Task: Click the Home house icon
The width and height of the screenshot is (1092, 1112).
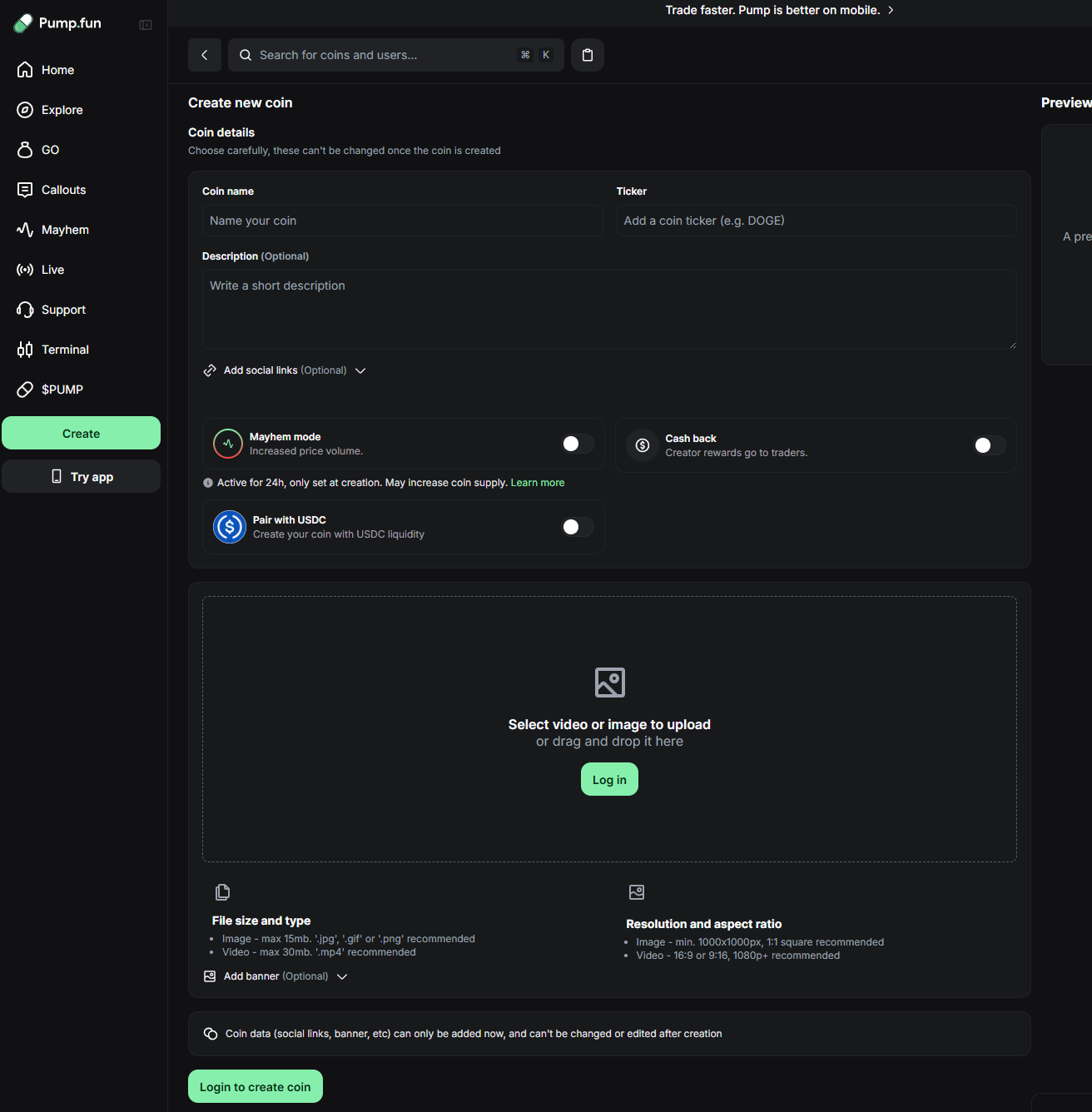Action: tap(25, 70)
